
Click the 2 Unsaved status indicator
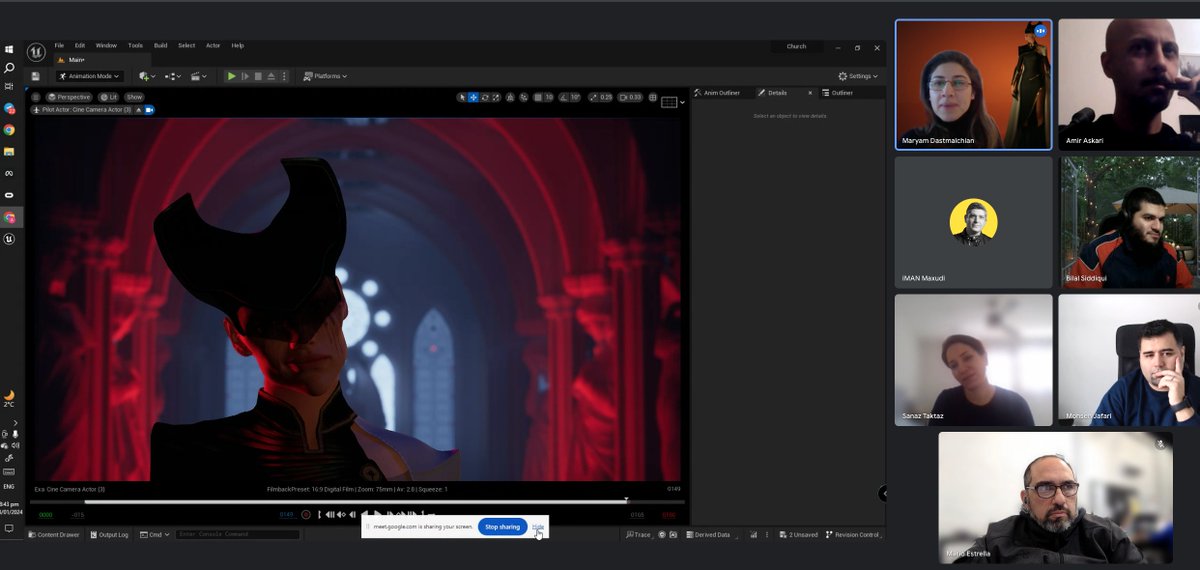point(799,535)
